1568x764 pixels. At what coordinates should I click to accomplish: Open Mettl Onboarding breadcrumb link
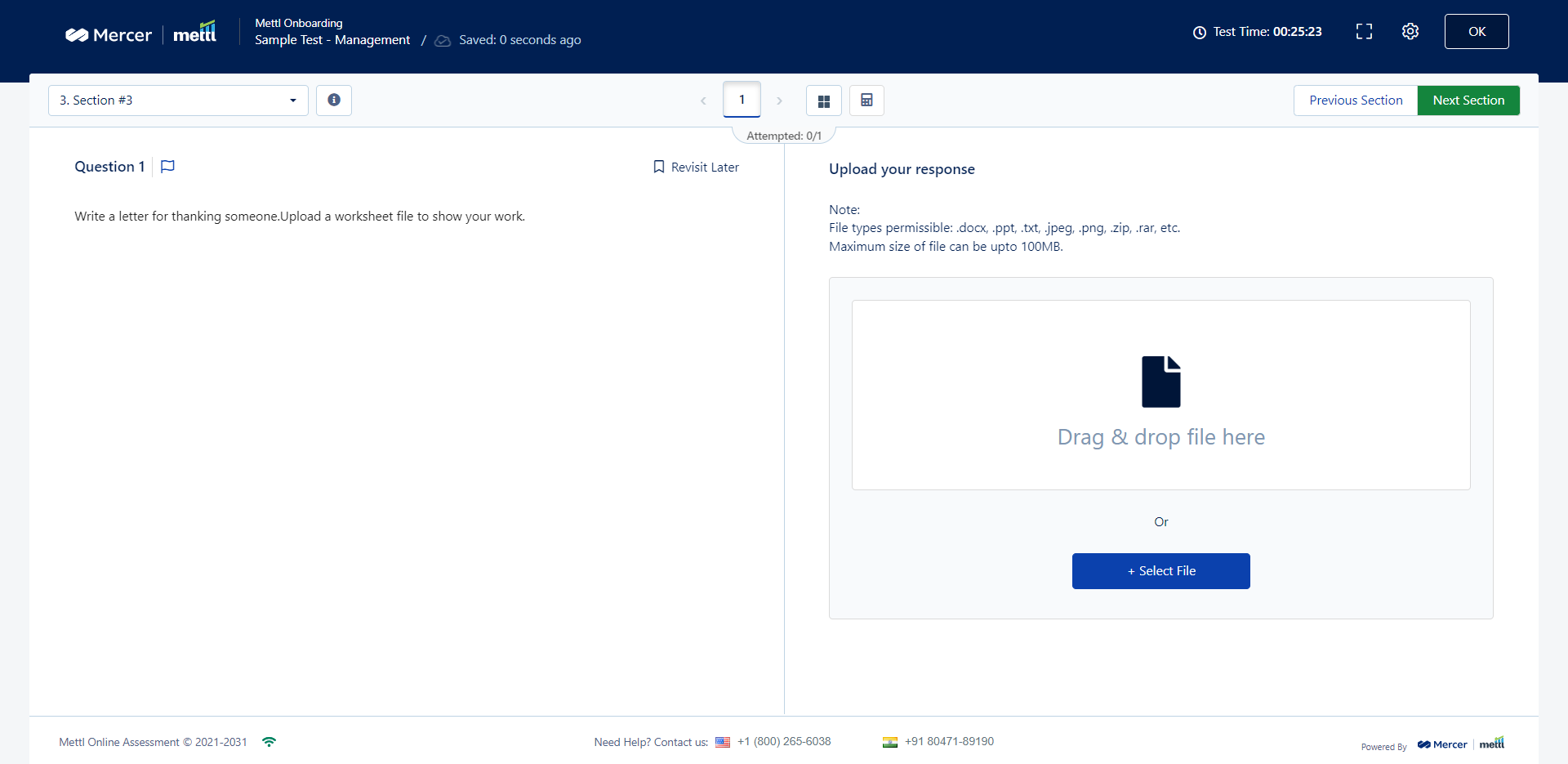[x=298, y=23]
